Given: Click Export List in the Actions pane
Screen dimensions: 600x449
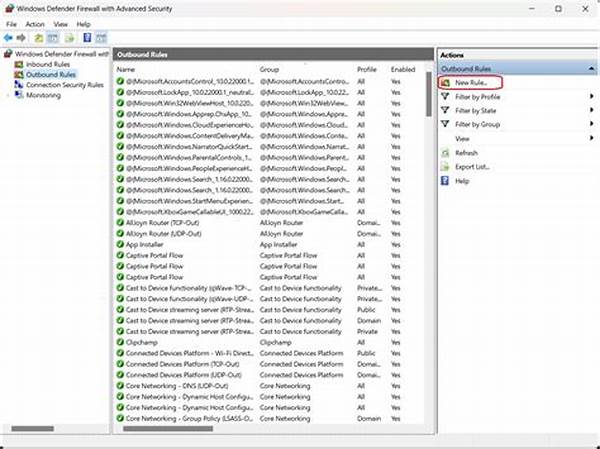Looking at the screenshot, I should pos(473,167).
